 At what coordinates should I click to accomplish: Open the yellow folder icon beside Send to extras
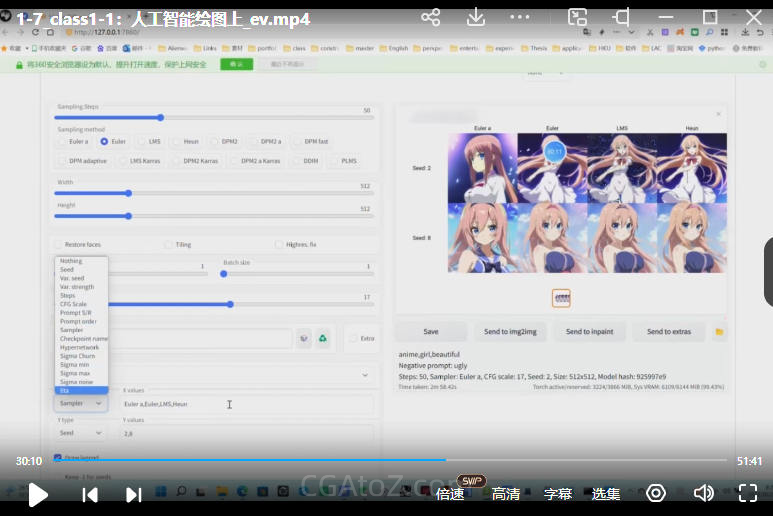coord(719,332)
